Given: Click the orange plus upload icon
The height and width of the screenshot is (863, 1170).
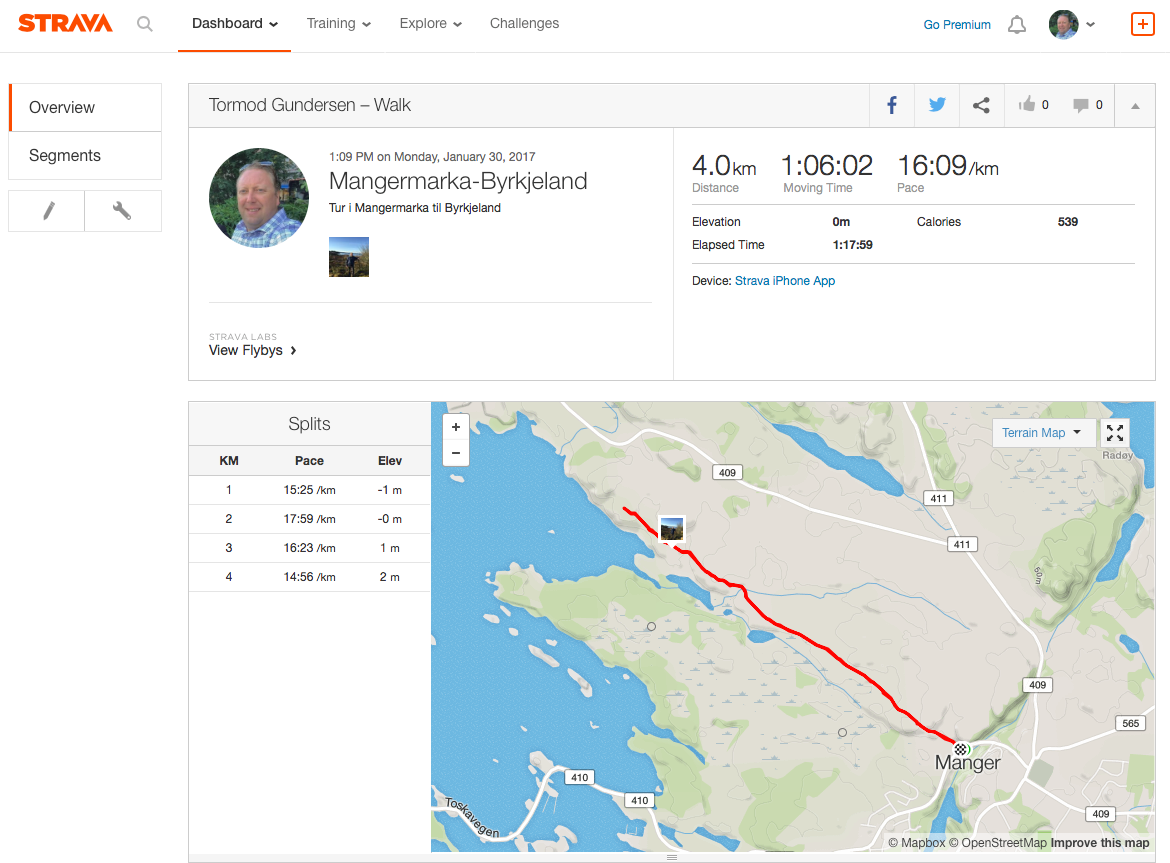Looking at the screenshot, I should (1142, 24).
